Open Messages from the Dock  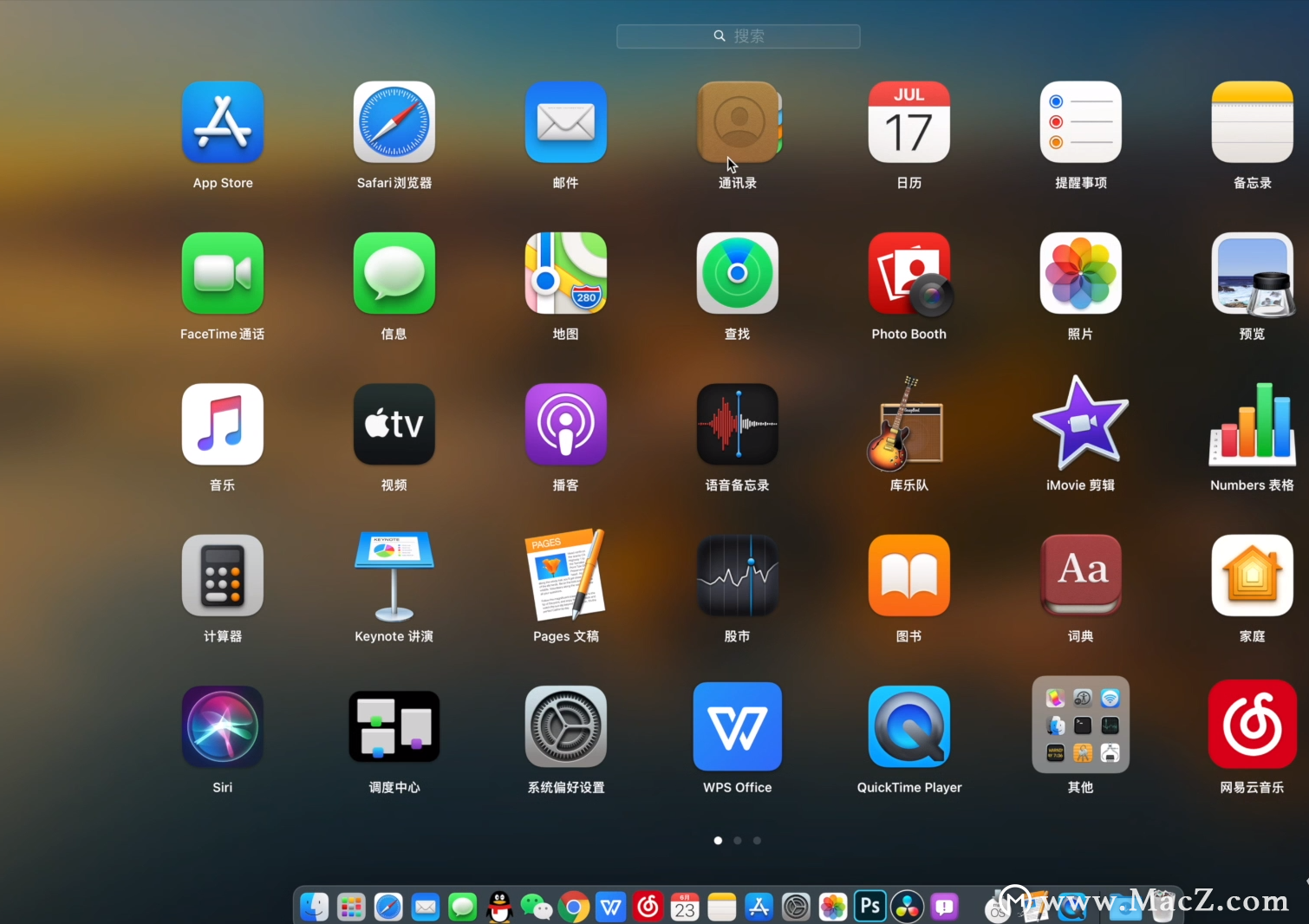pos(463,907)
